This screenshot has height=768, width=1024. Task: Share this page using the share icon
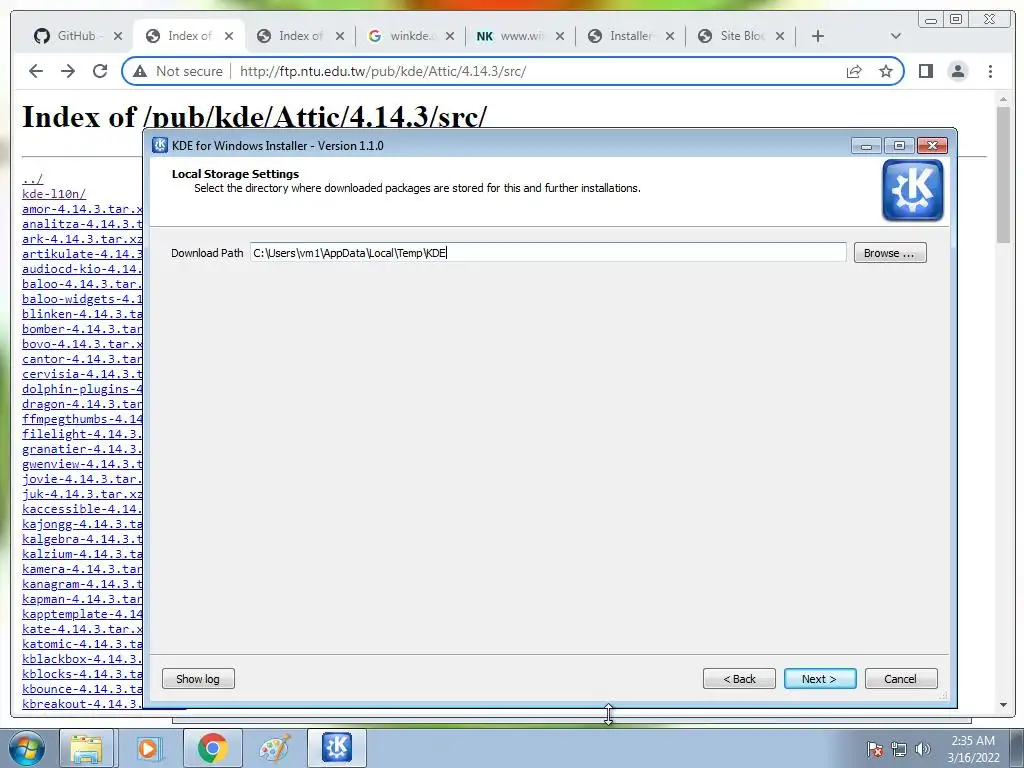pos(854,71)
